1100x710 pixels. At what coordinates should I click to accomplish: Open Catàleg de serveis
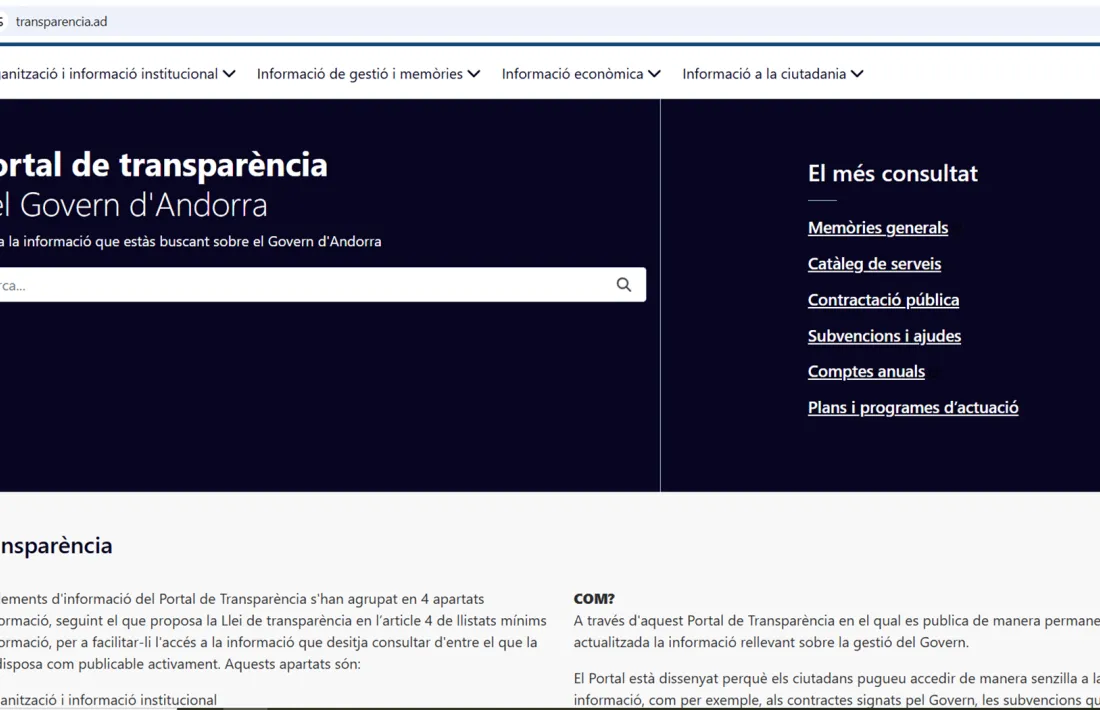pyautogui.click(x=874, y=263)
